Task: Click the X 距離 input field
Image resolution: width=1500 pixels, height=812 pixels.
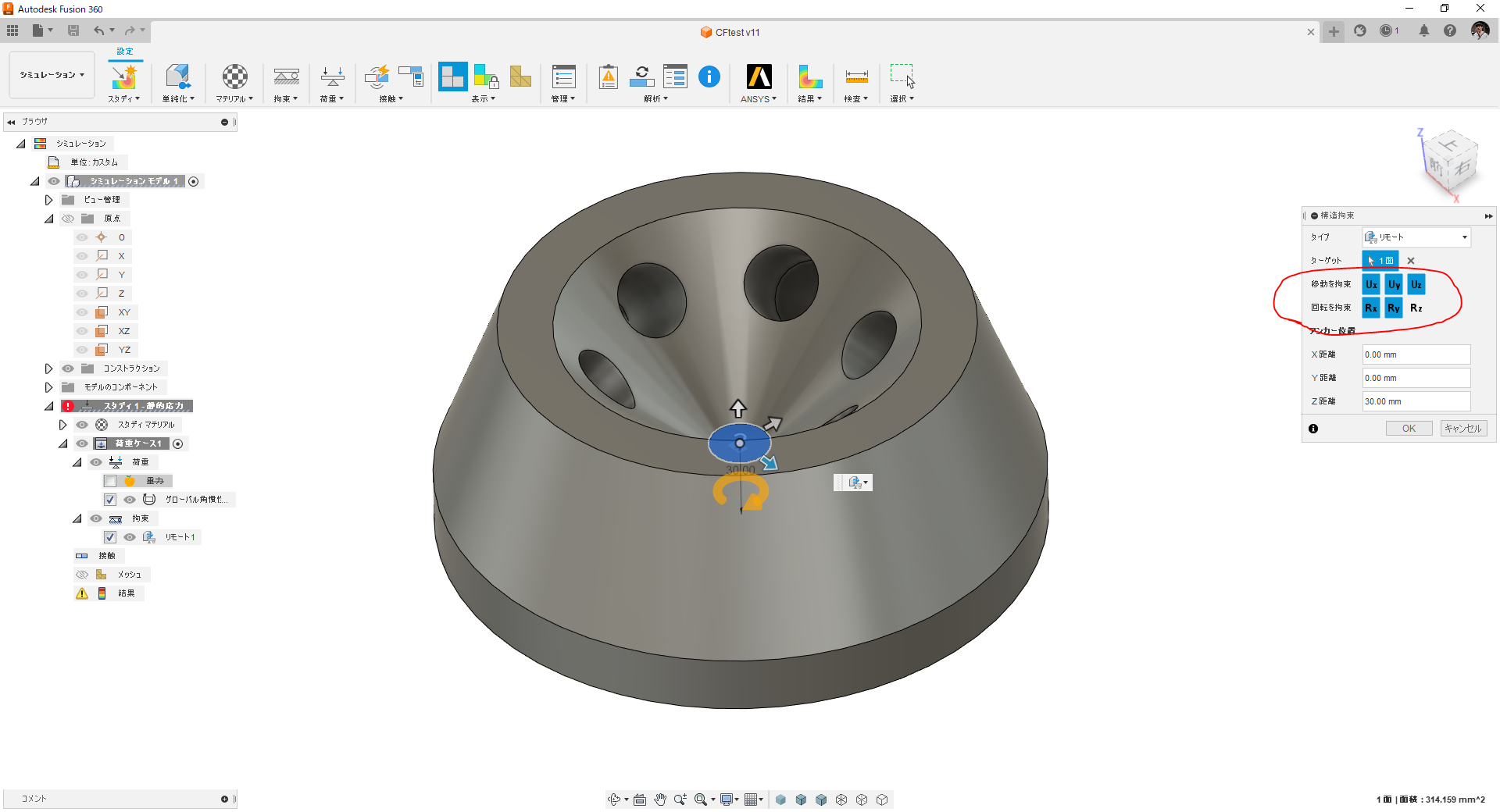Action: point(1416,354)
